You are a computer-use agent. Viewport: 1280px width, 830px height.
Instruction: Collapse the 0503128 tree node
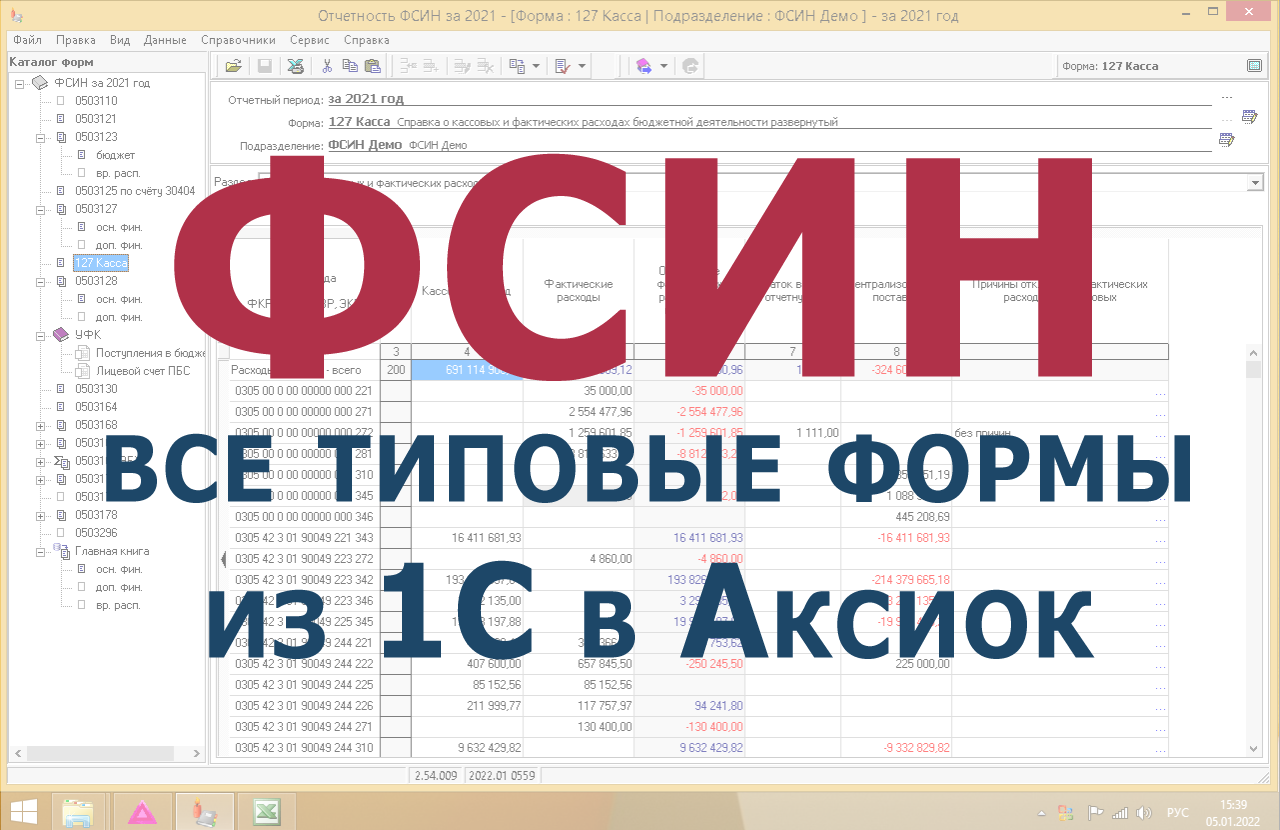[x=40, y=281]
